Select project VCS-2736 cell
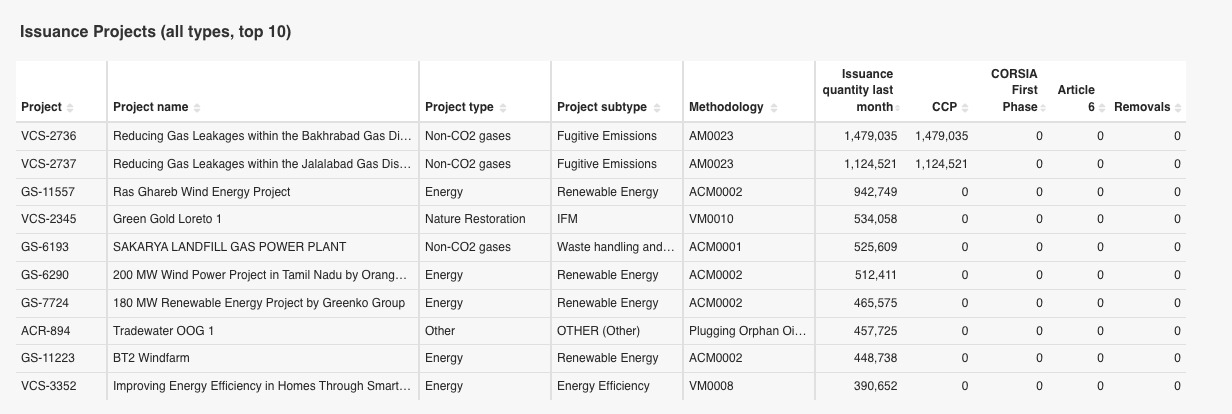The width and height of the screenshot is (1232, 414). [x=41, y=136]
